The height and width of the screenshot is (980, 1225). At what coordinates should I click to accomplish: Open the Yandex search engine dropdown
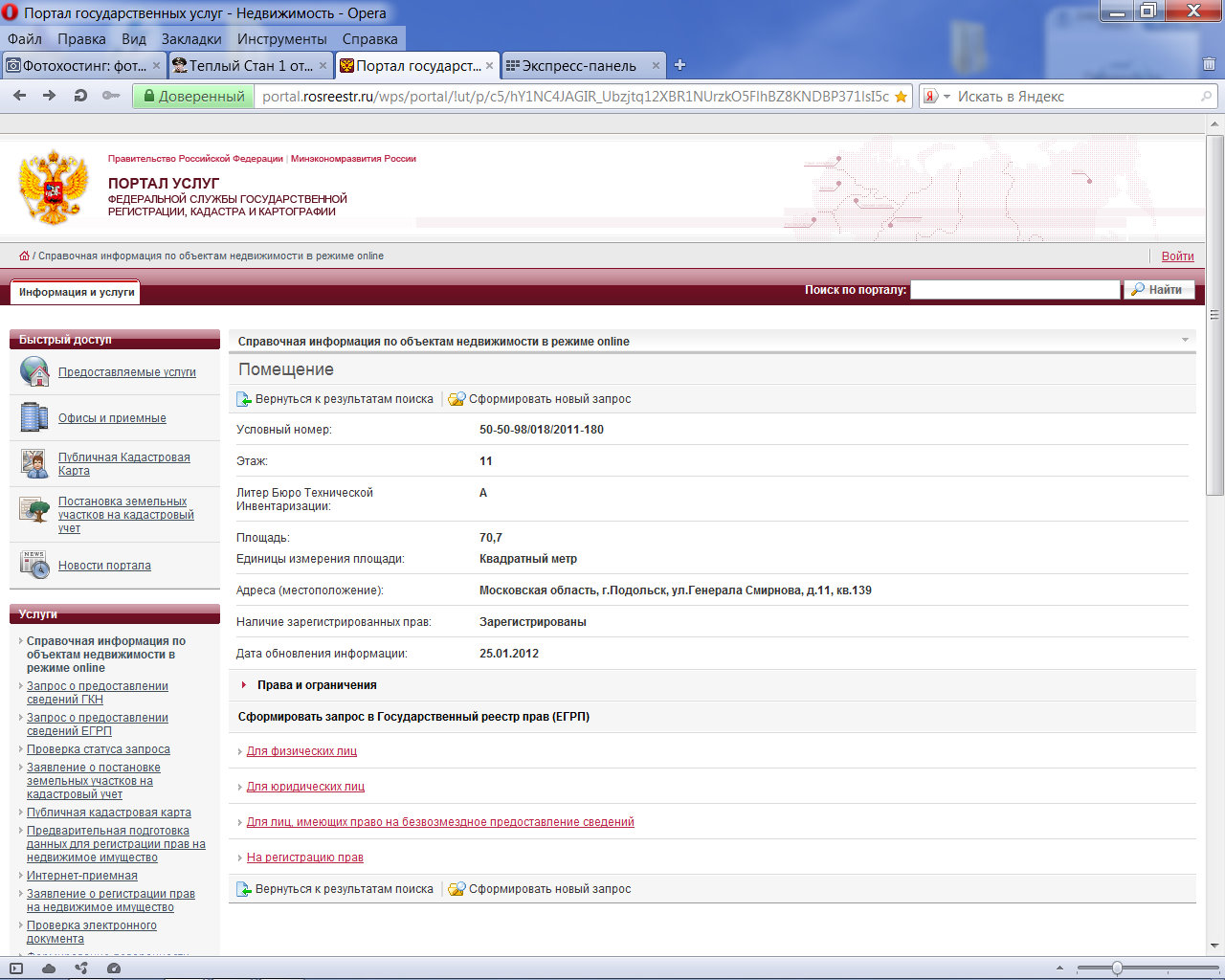[x=947, y=97]
